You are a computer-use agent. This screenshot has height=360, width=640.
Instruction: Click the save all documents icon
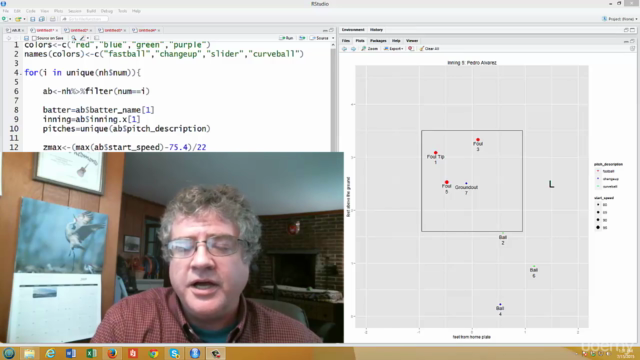[x=42, y=19]
